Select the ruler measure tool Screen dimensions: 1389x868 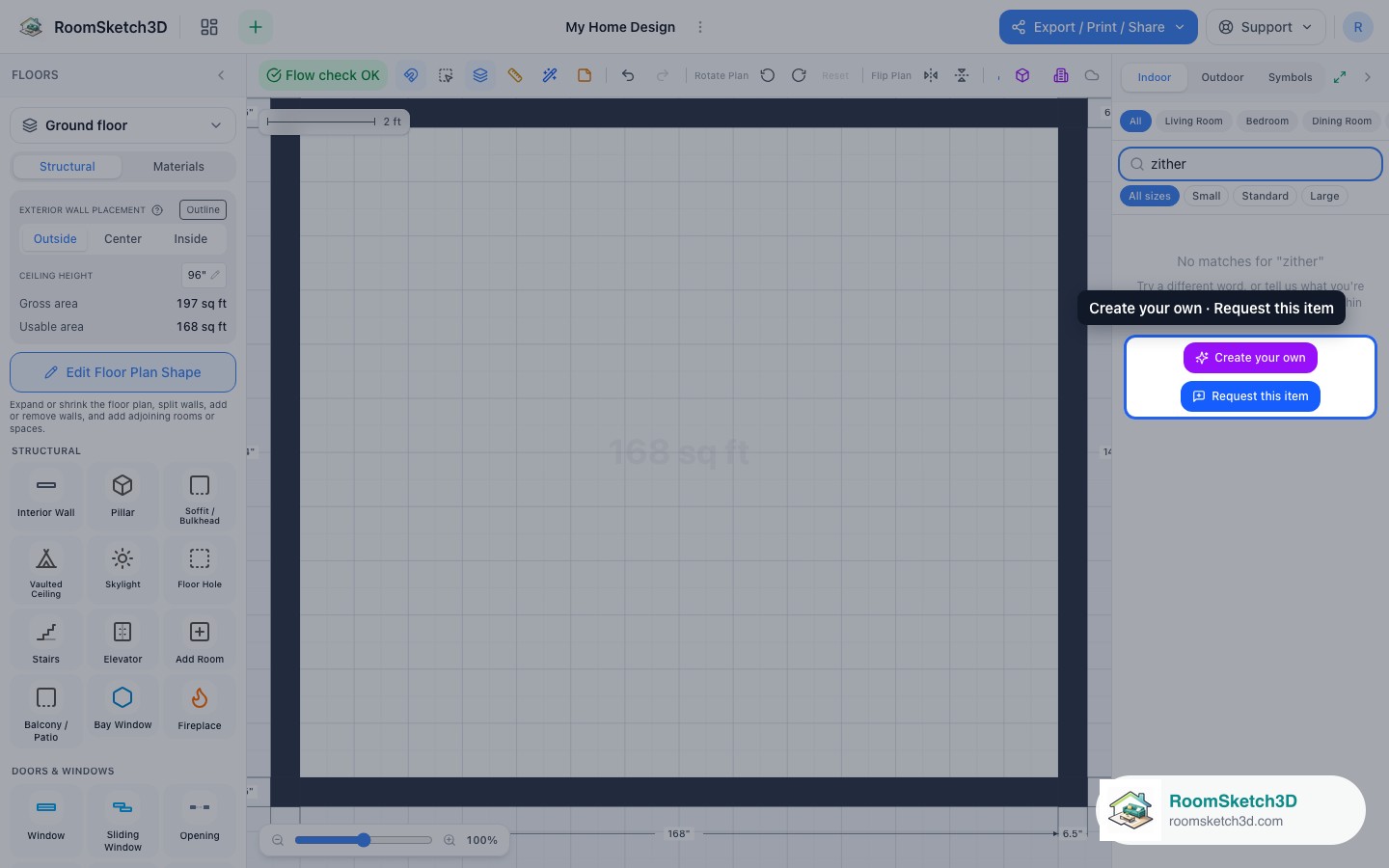[515, 75]
